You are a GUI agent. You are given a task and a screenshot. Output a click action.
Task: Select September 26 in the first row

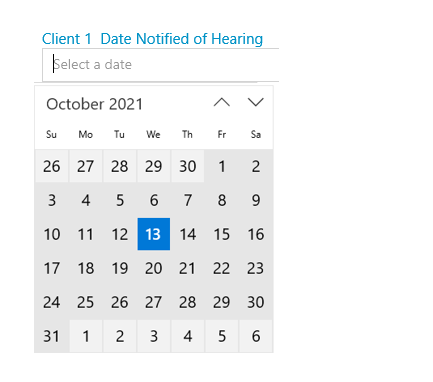(52, 166)
